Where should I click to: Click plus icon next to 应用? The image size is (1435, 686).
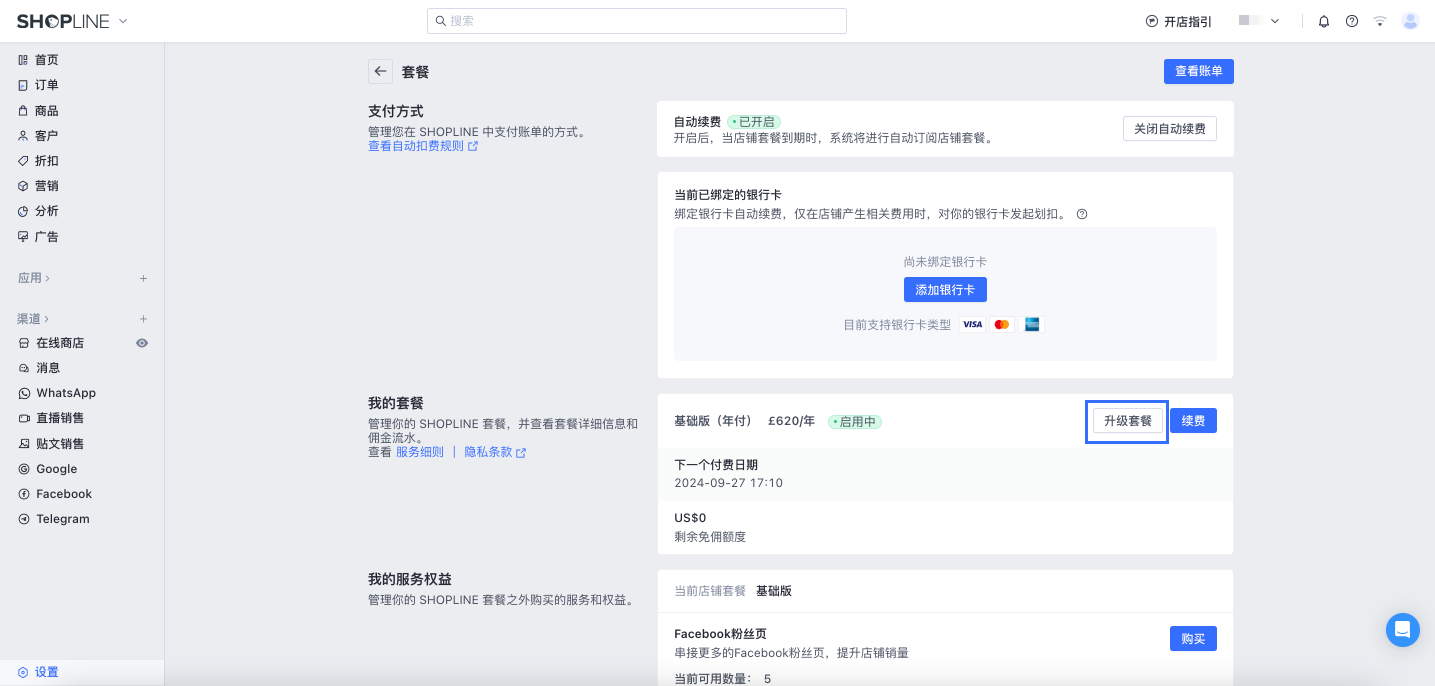[143, 278]
